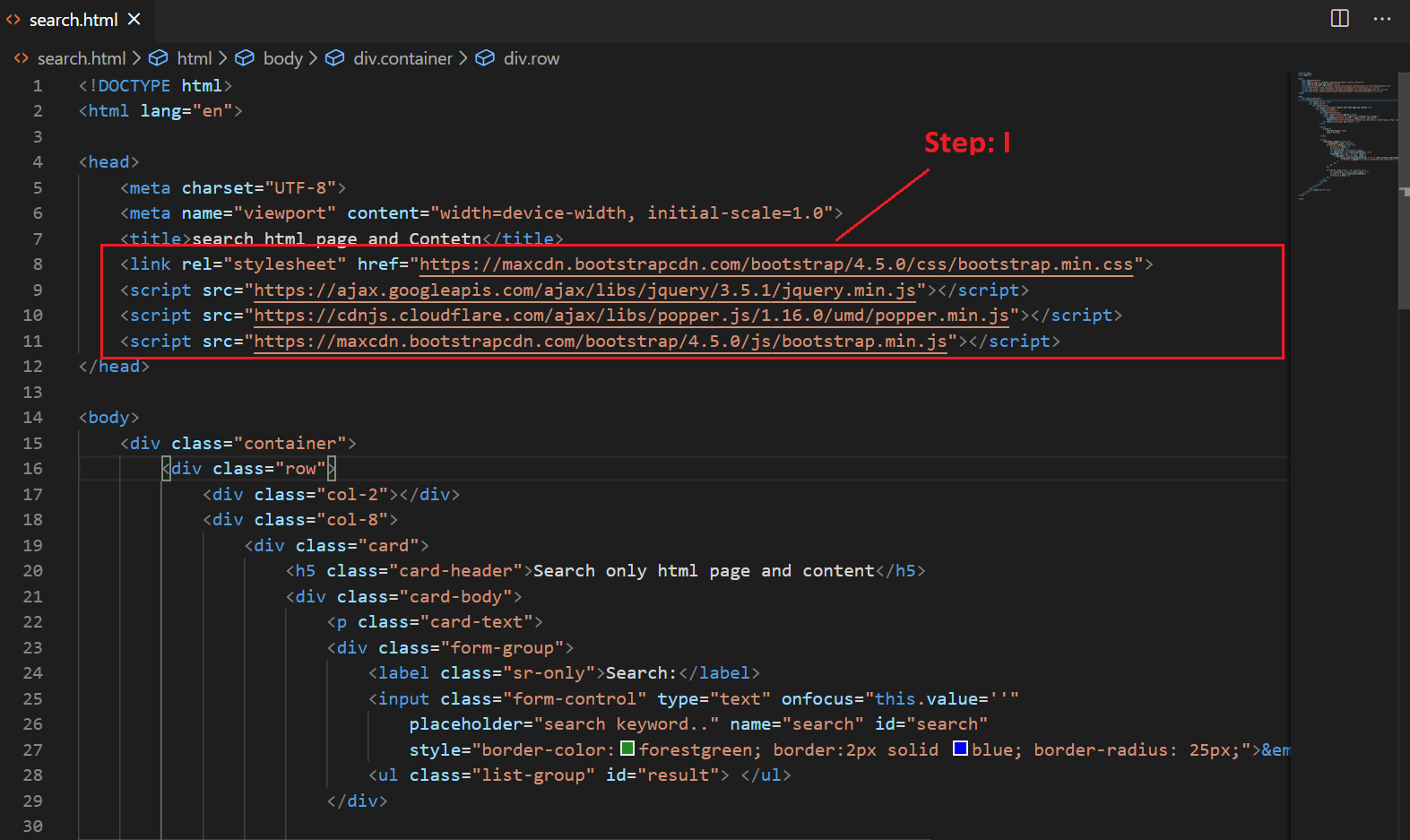The width and height of the screenshot is (1410, 840).
Task: Click the Split Editor Right icon
Action: 1339,19
